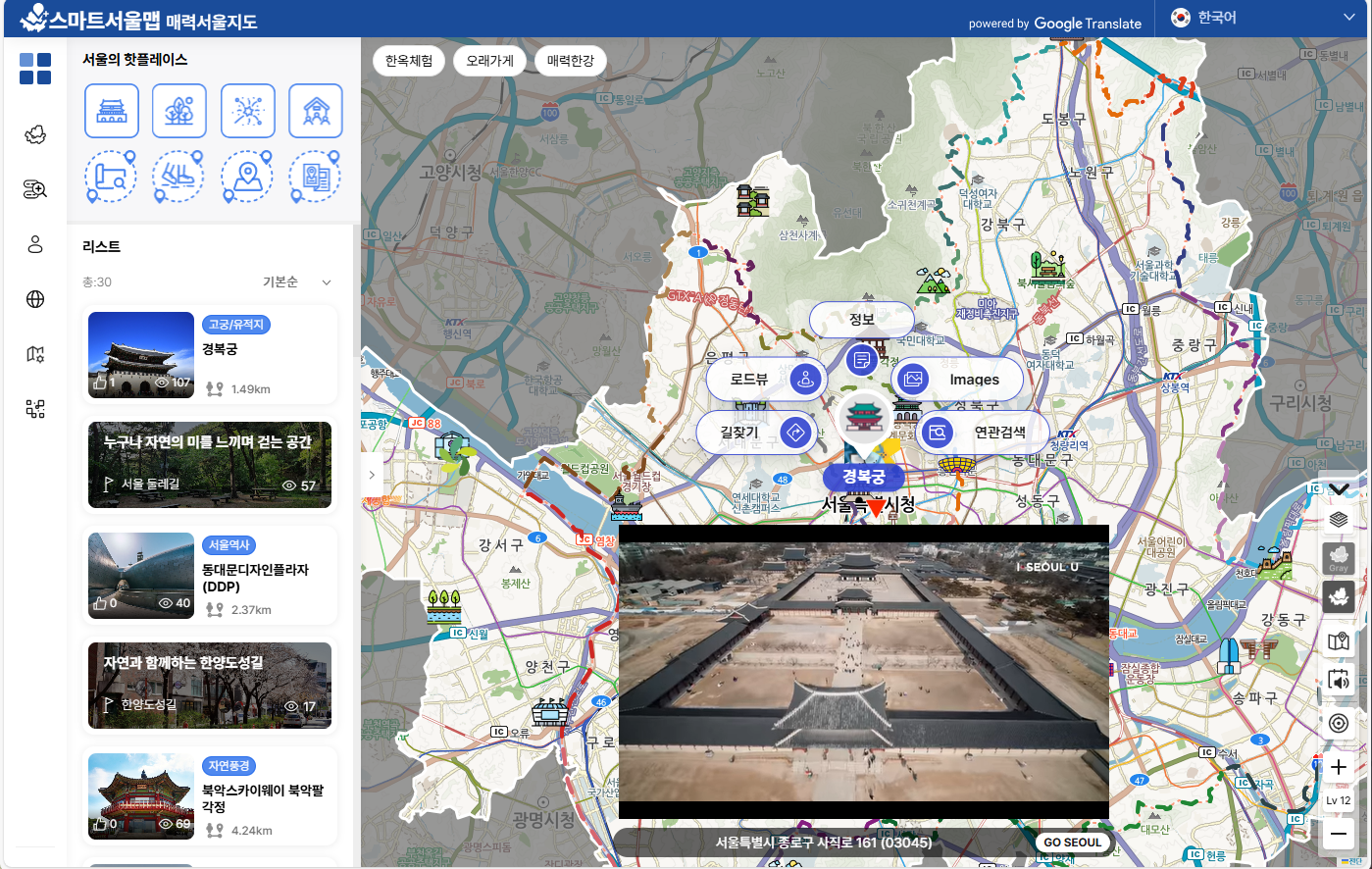Toggle the Gray basemap style
Image resolution: width=1372 pixels, height=869 pixels.
coord(1339,558)
